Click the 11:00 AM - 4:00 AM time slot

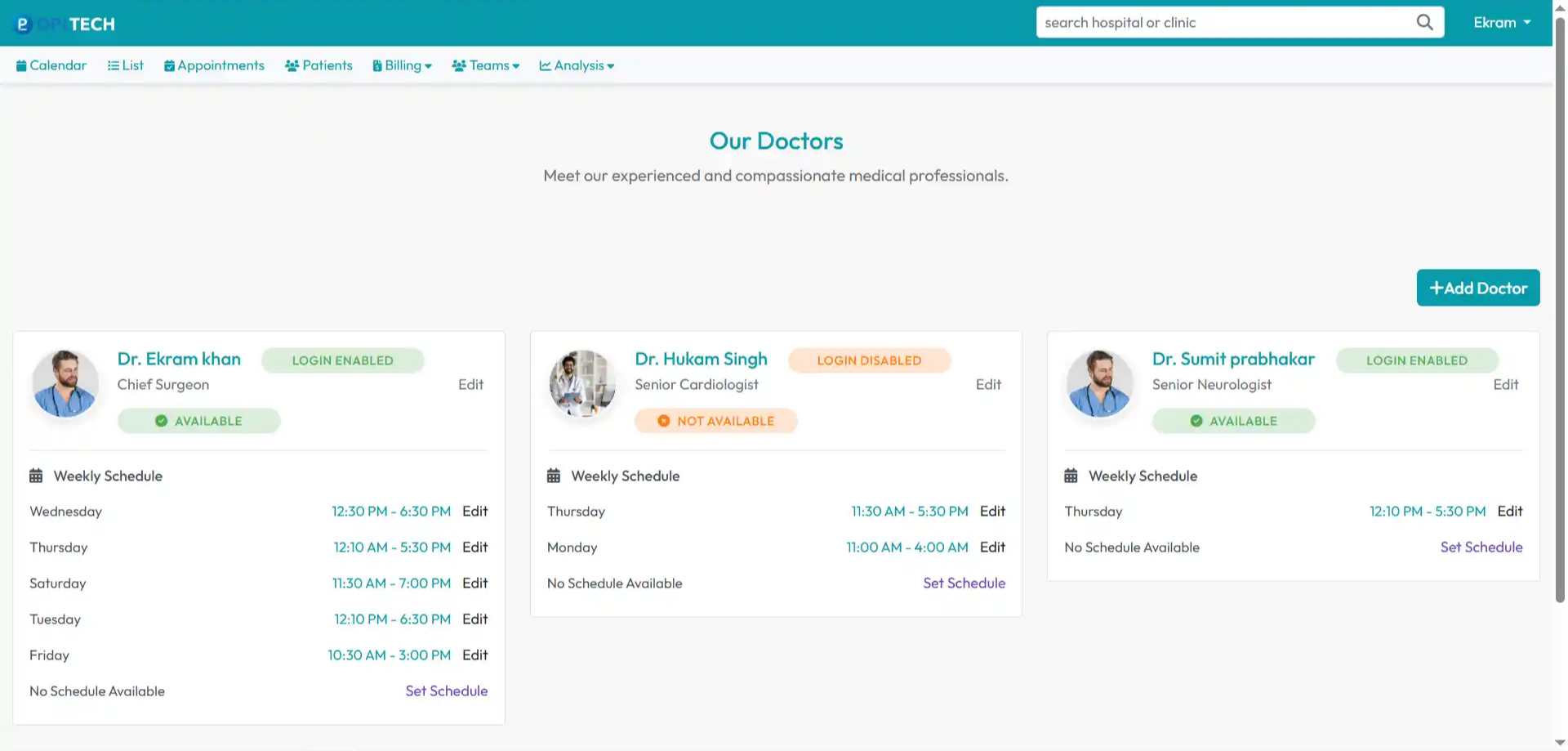[907, 547]
